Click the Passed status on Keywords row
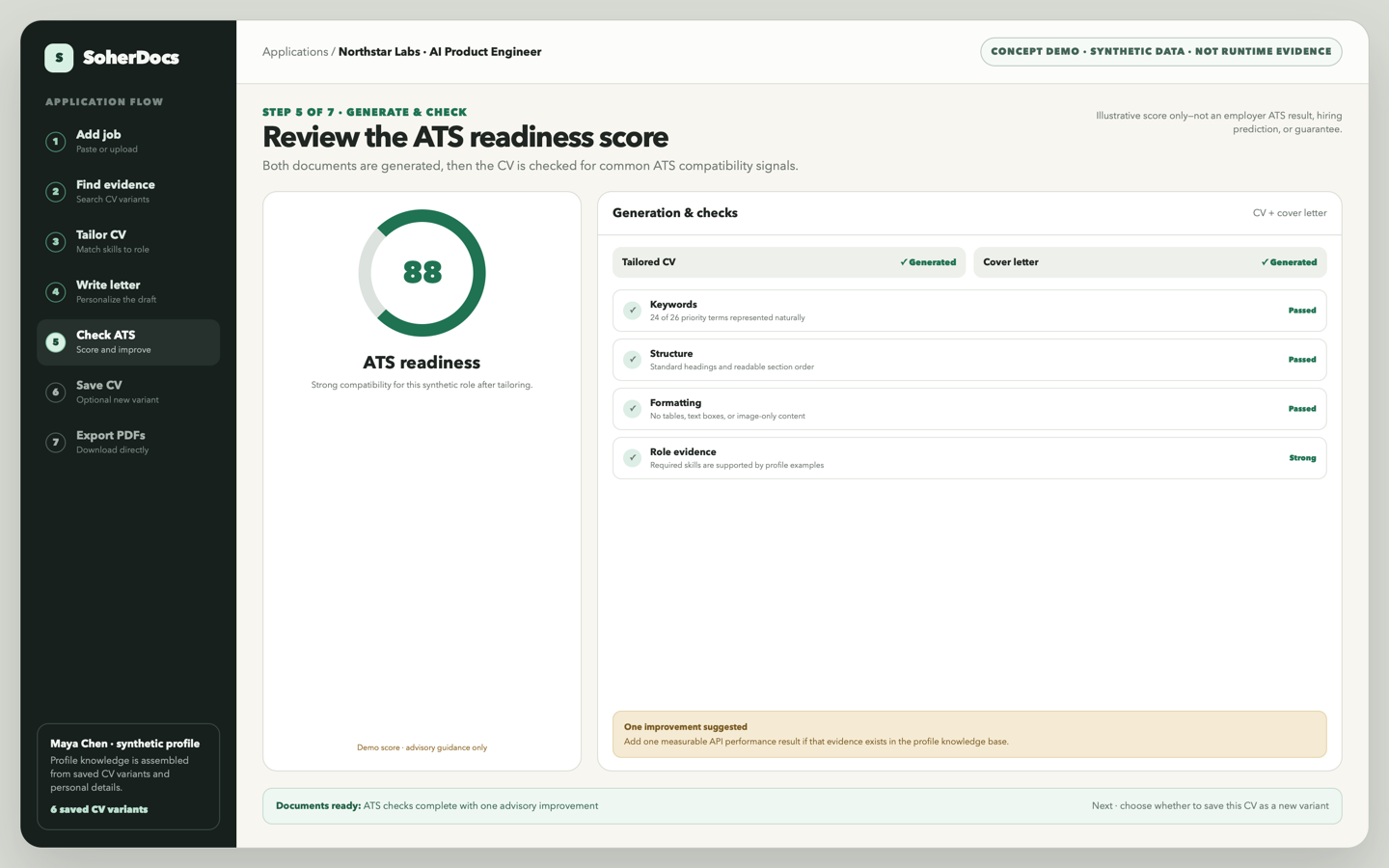The height and width of the screenshot is (868, 1389). tap(1302, 311)
